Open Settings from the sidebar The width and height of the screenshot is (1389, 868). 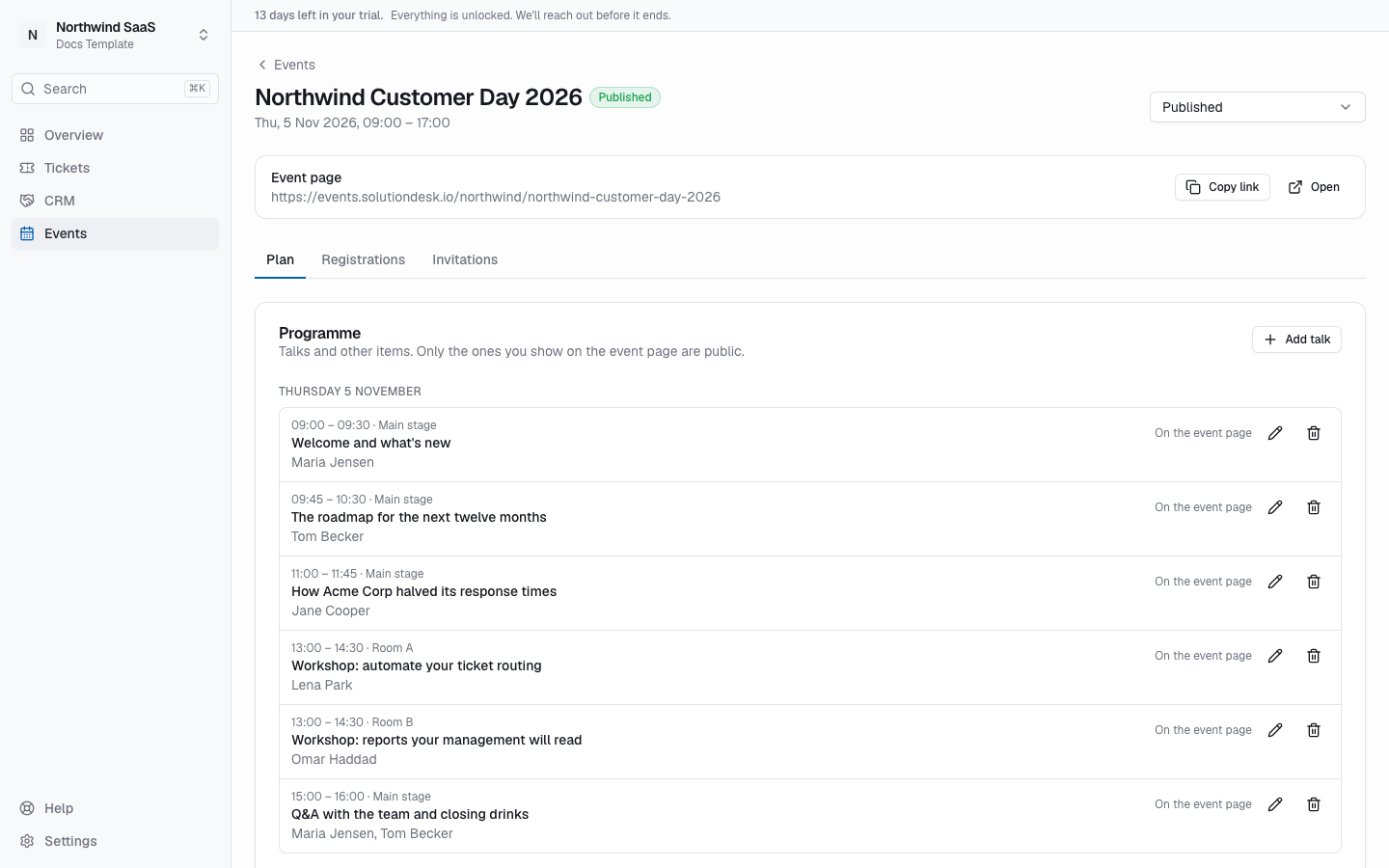[x=116, y=841]
